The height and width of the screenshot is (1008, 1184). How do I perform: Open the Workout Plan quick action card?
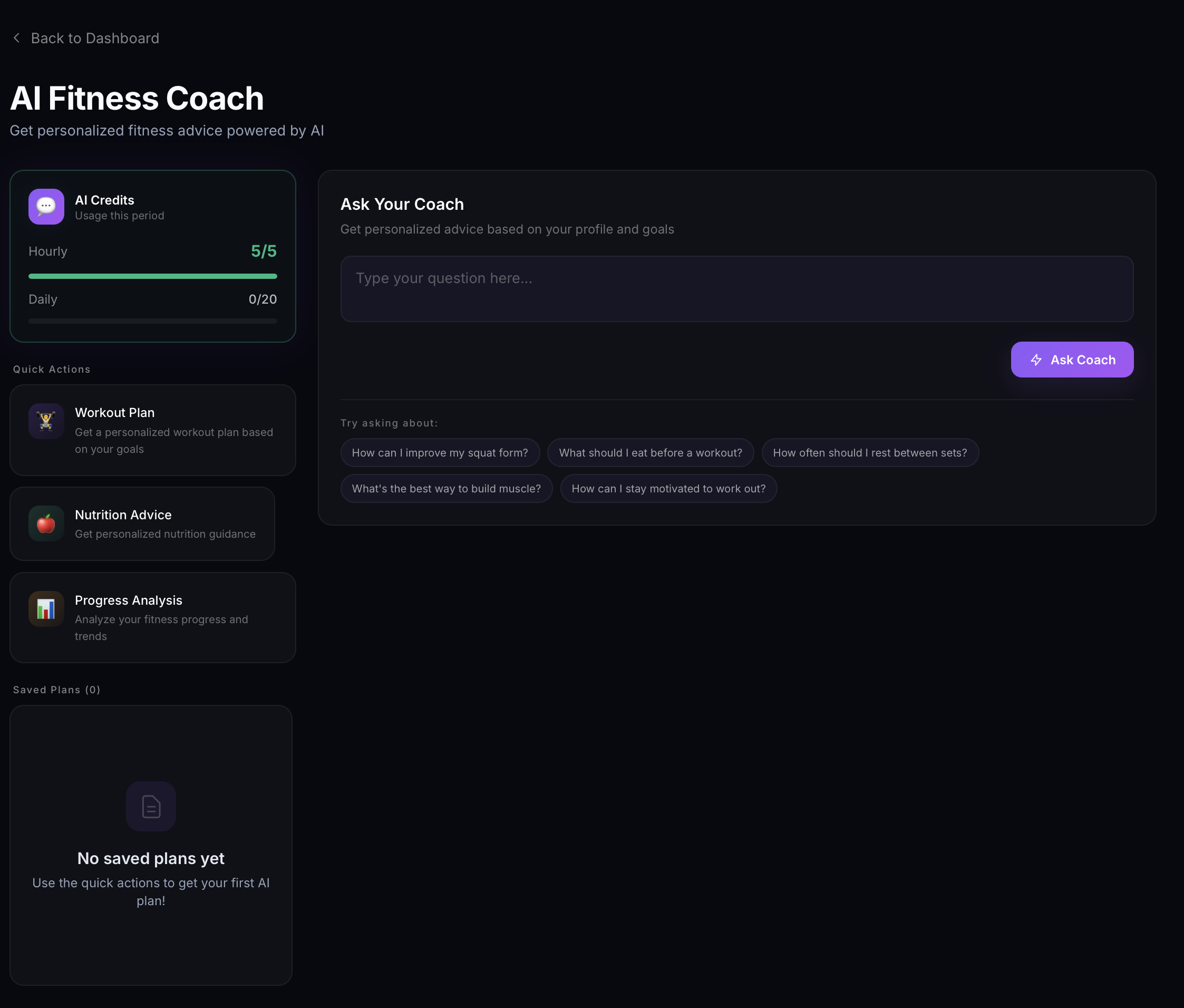(152, 430)
